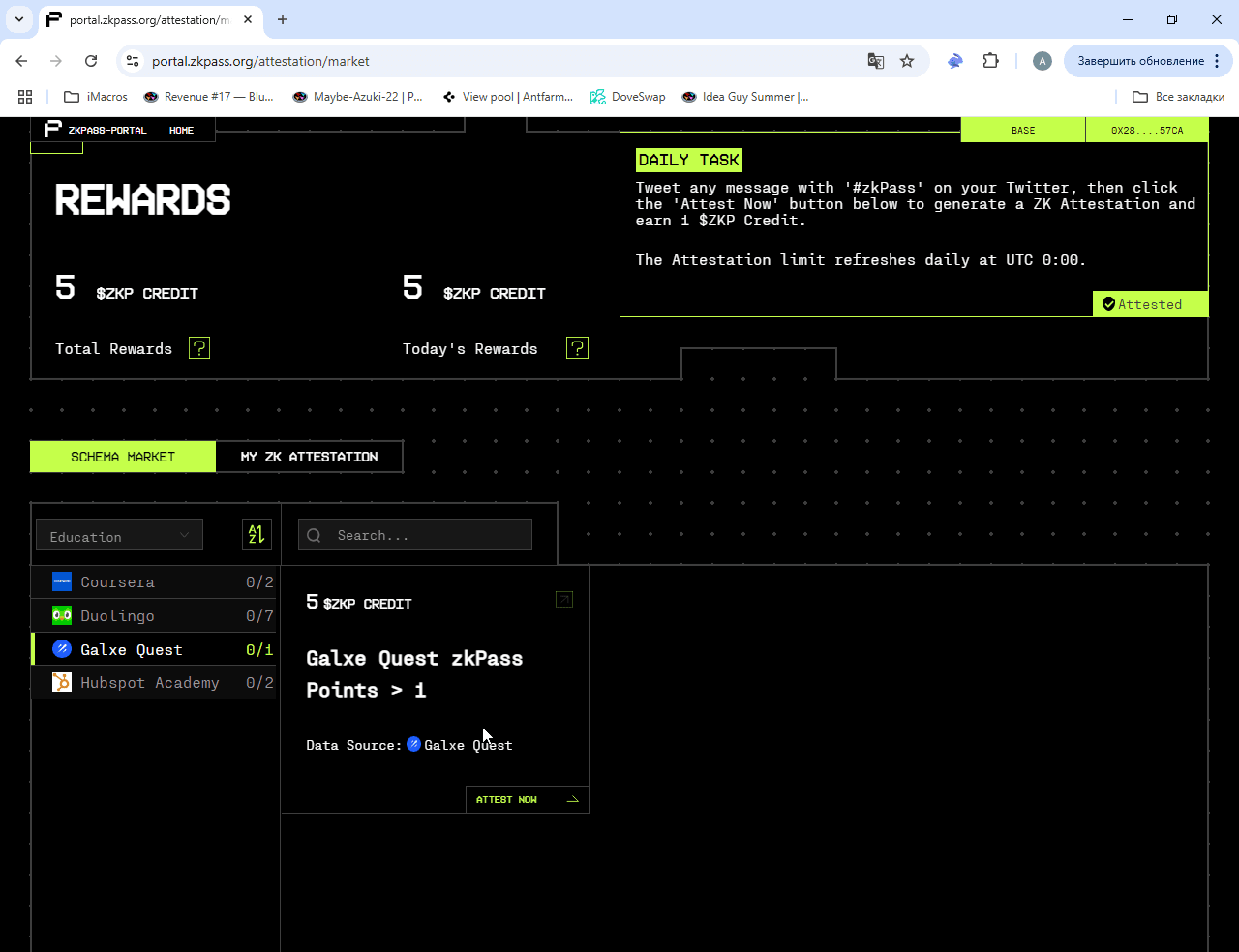Click the Duolingo owl icon
The width and height of the screenshot is (1239, 952).
pyautogui.click(x=62, y=615)
